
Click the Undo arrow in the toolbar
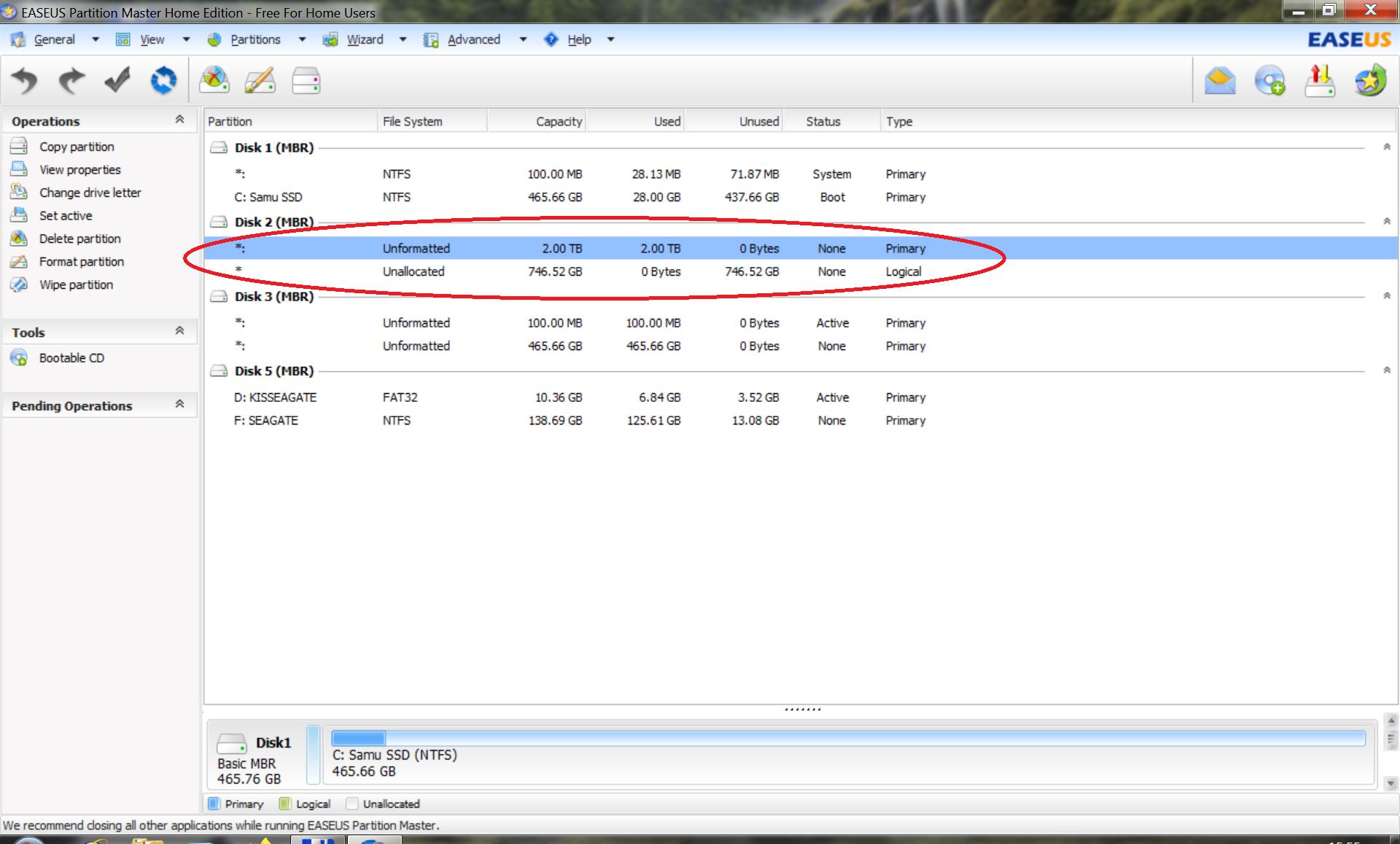(25, 80)
